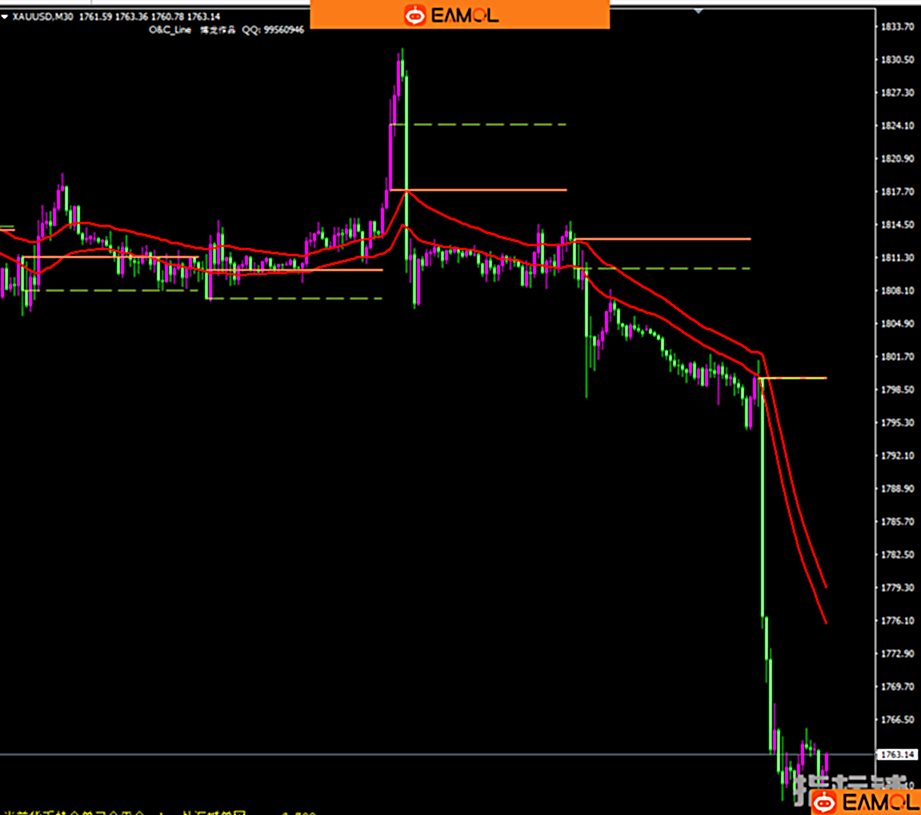Click the 1766.30 label on price axis
Screen dimensions: 921x815
(897, 720)
